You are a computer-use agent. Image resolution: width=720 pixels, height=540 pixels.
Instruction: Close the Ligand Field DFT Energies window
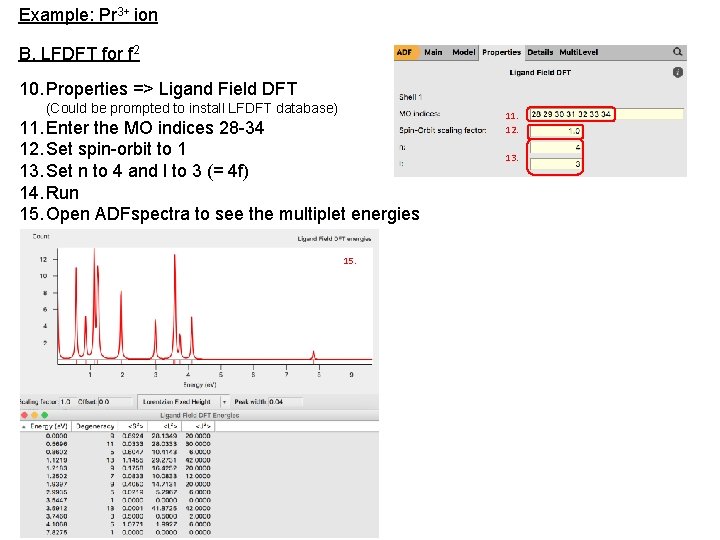24,415
